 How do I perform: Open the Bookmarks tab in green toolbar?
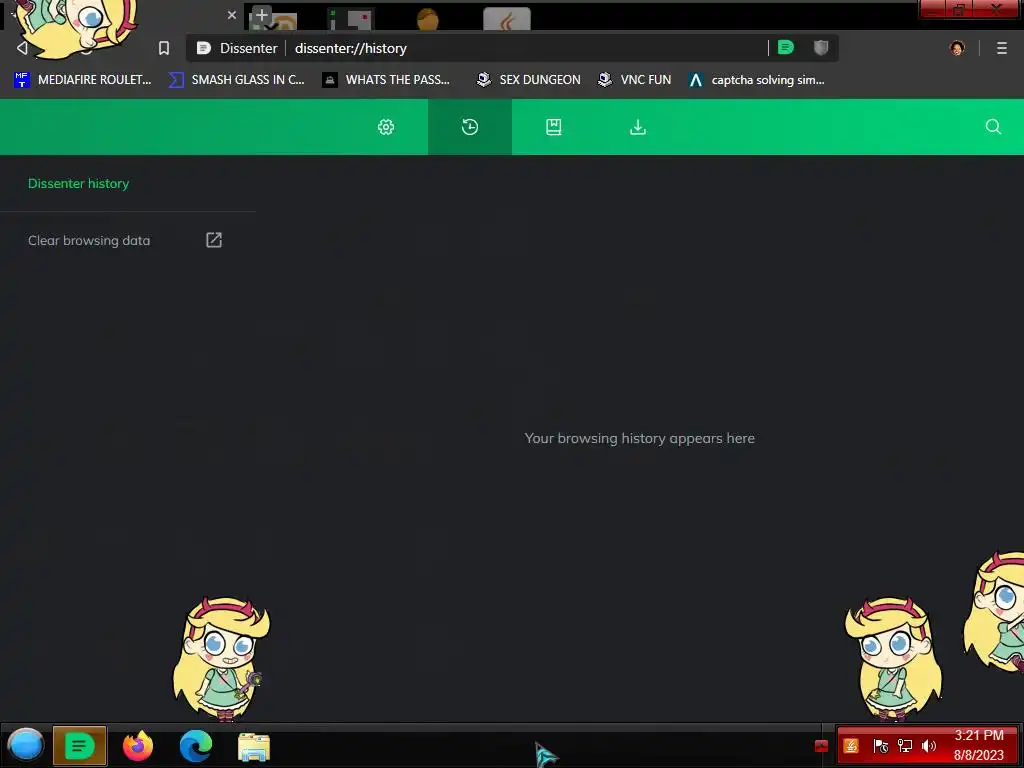pyautogui.click(x=554, y=127)
